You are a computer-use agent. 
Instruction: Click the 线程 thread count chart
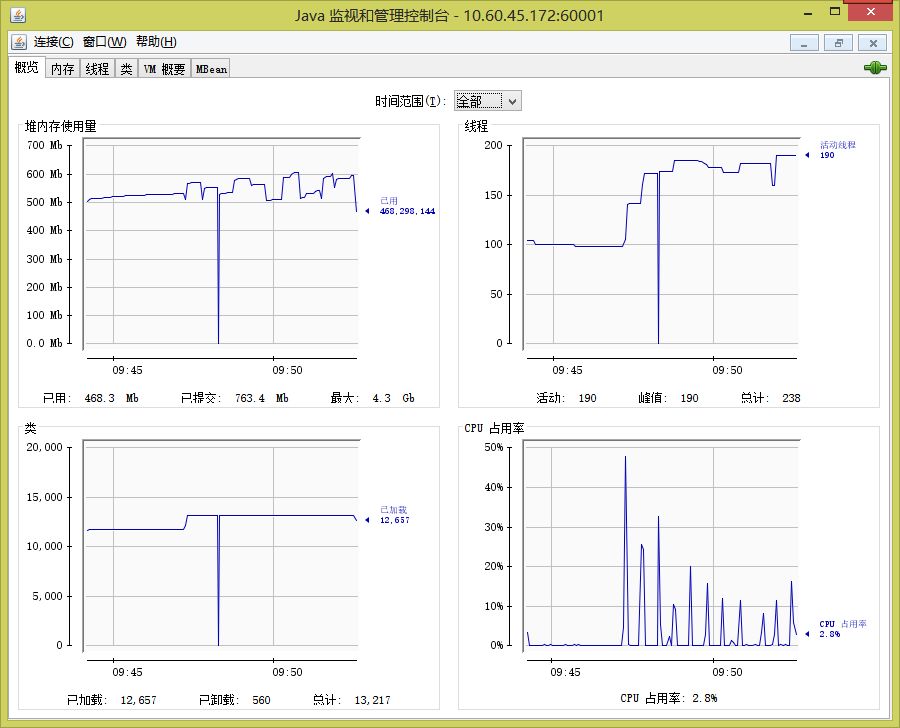661,243
